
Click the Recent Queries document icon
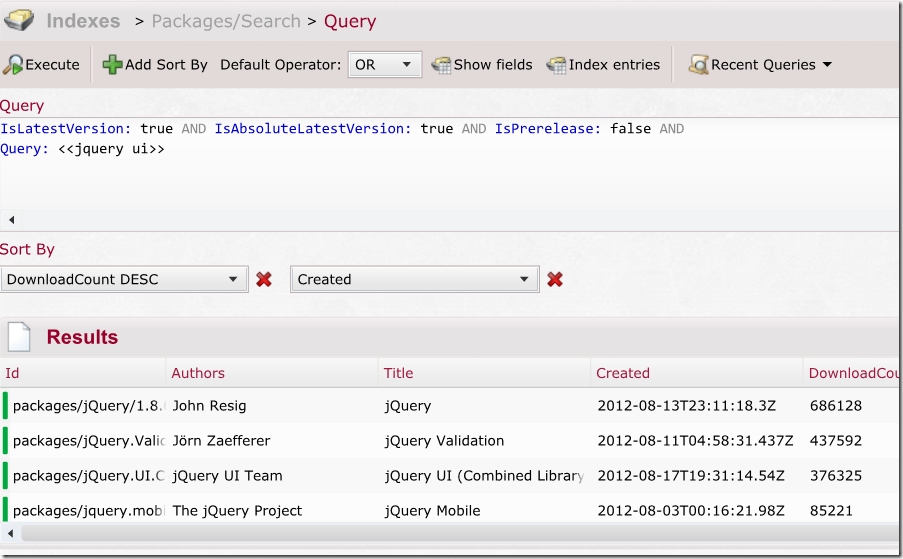pos(698,64)
